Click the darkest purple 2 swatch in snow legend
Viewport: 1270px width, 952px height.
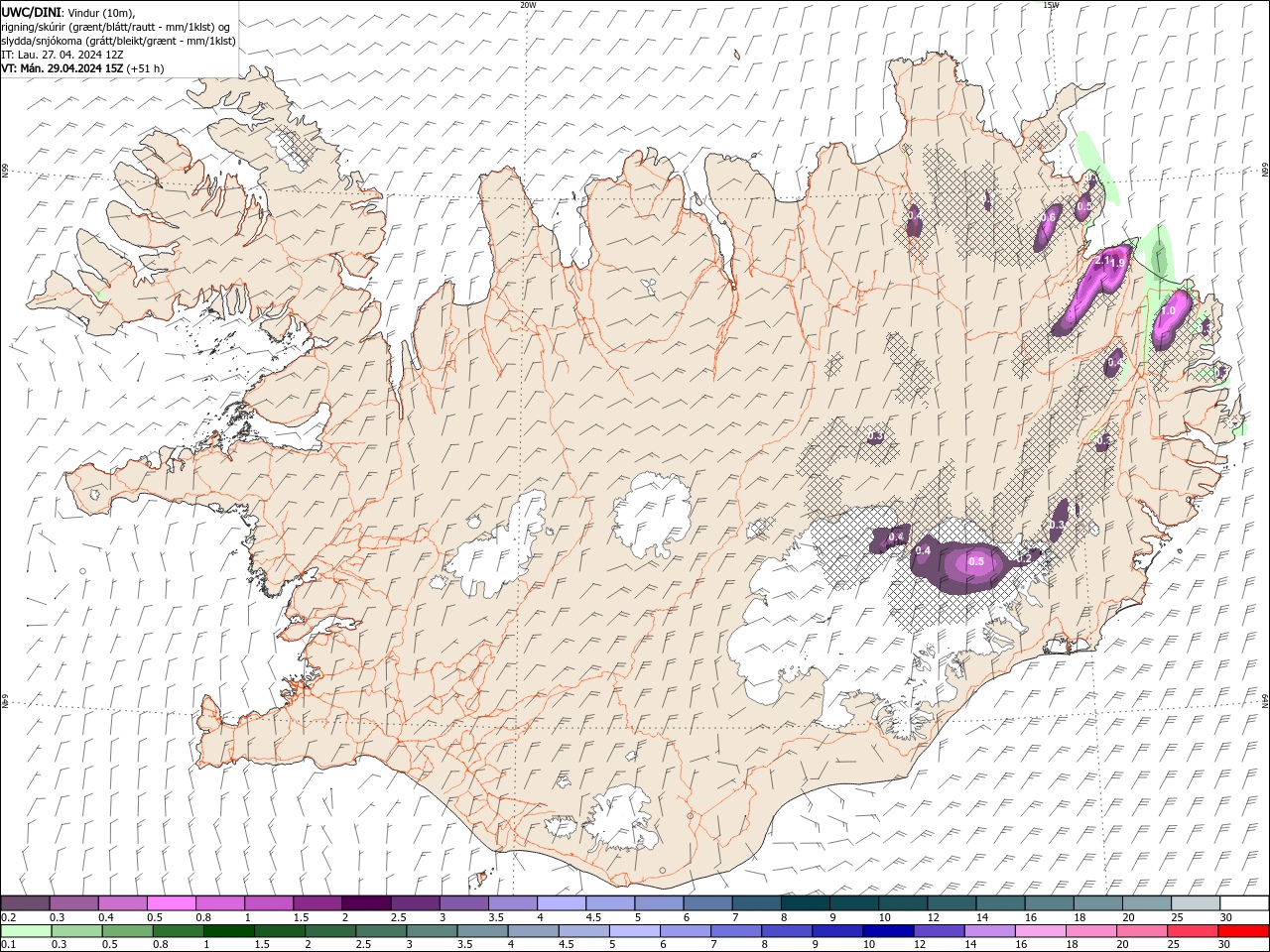tap(366, 903)
